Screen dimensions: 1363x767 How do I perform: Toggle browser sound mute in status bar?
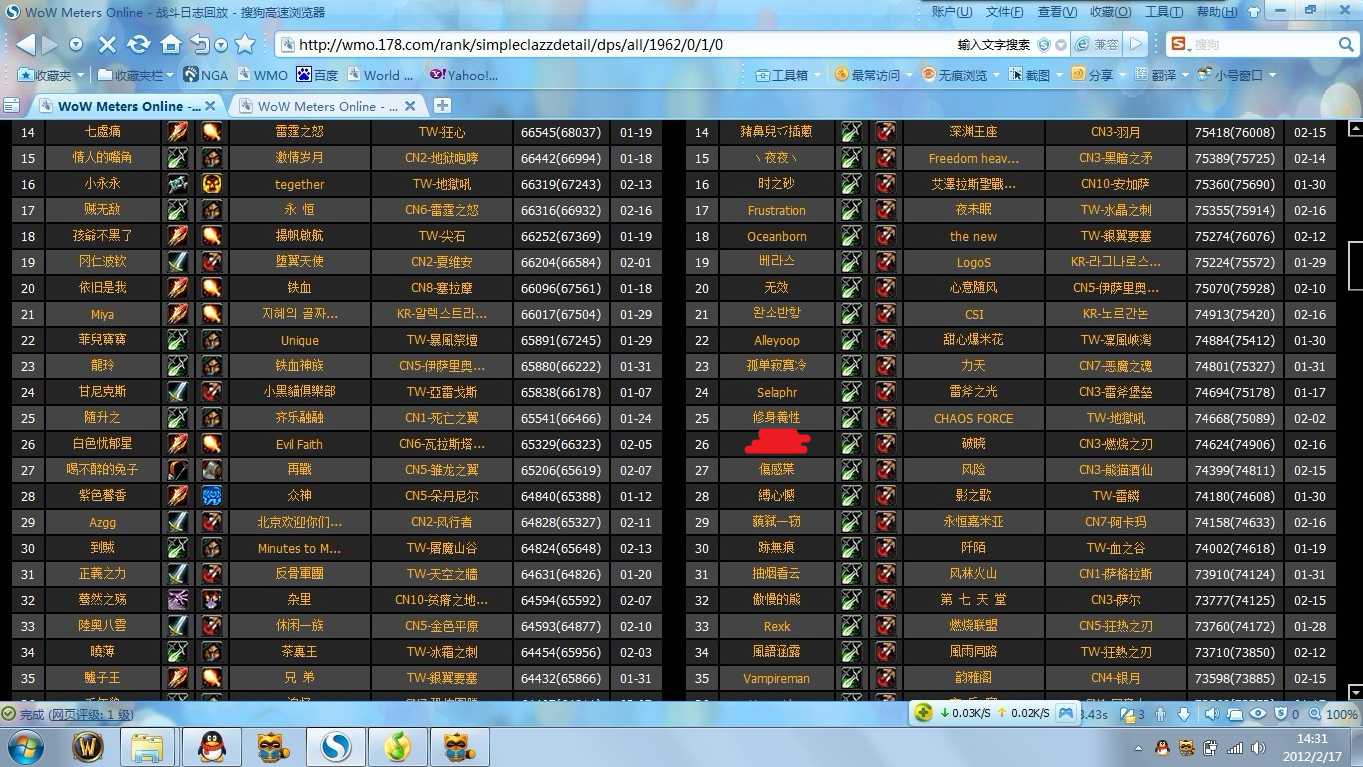1212,714
